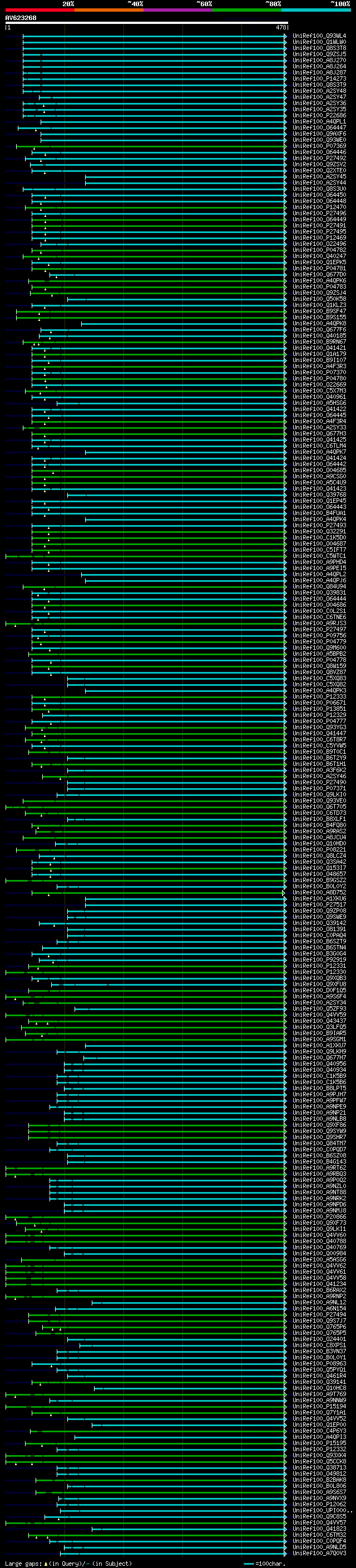This screenshot has height=1568, width=356.
Task: Select hit label UniRef100_Q39142
Action: (x=319, y=923)
